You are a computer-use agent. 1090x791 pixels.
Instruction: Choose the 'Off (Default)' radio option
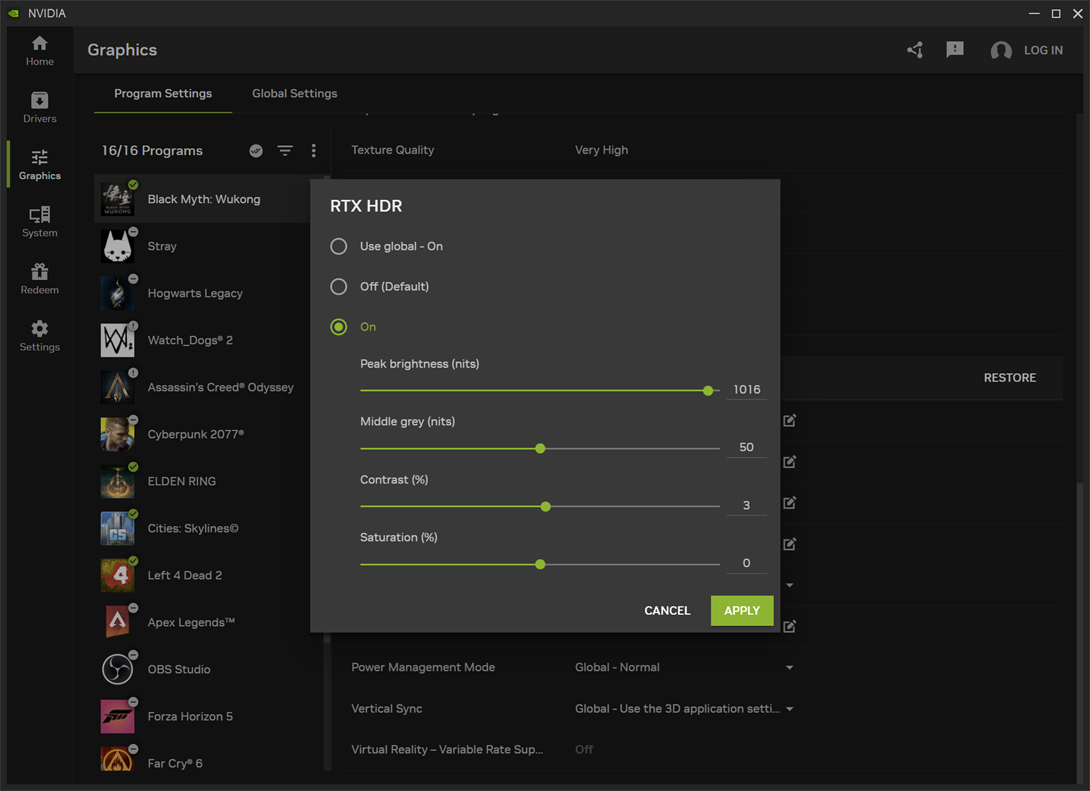(339, 287)
